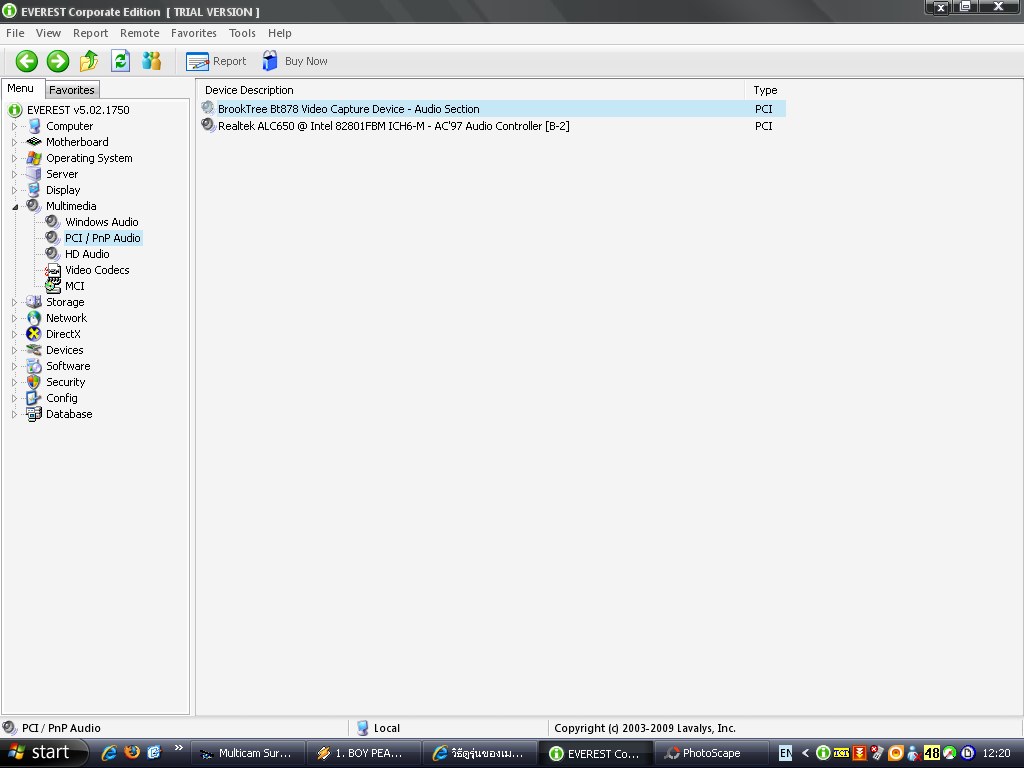
Task: Open the Favorites menu in menu bar
Action: (x=194, y=33)
